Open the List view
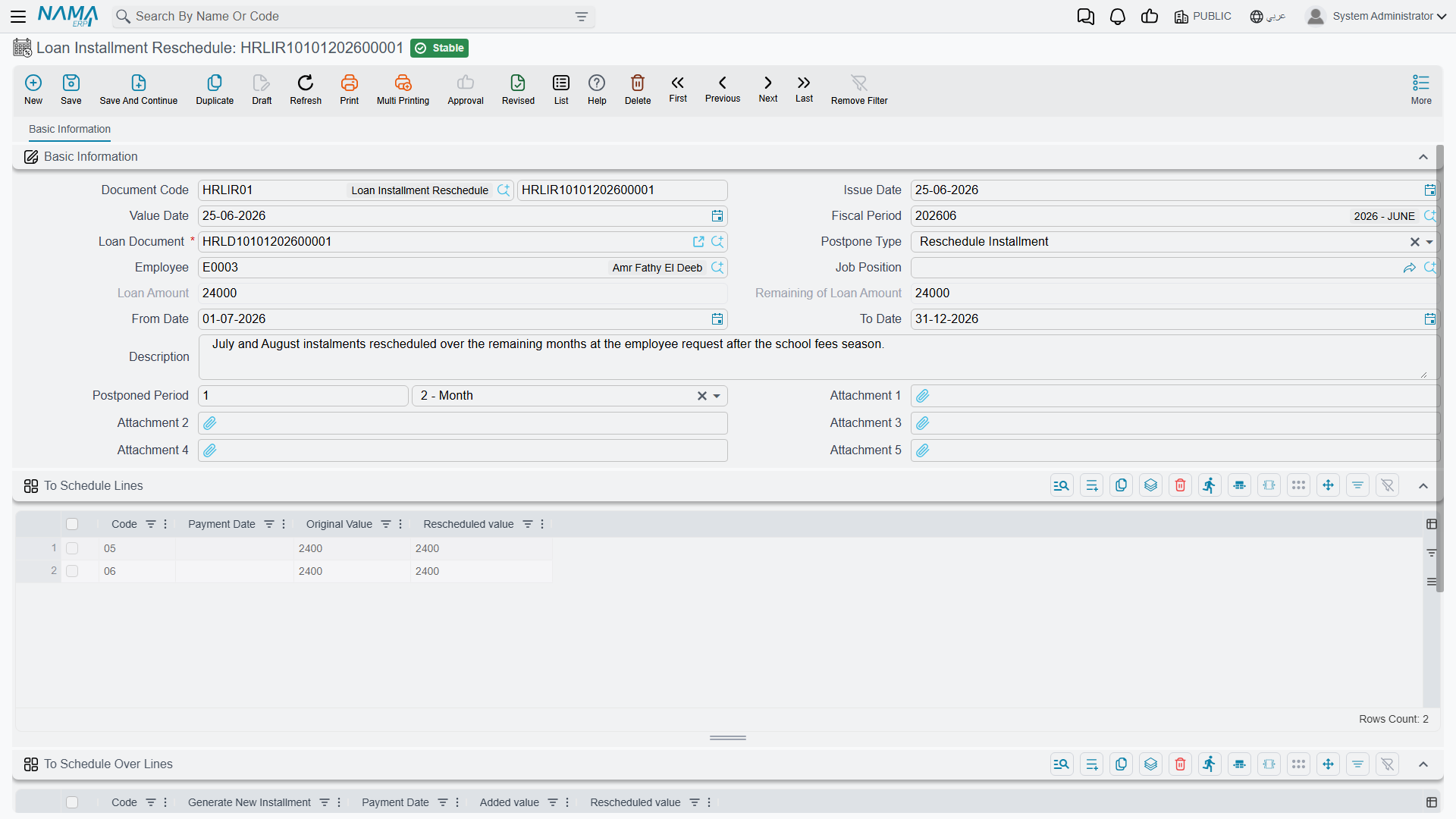Screen dimensions: 1456x819 pos(561,89)
